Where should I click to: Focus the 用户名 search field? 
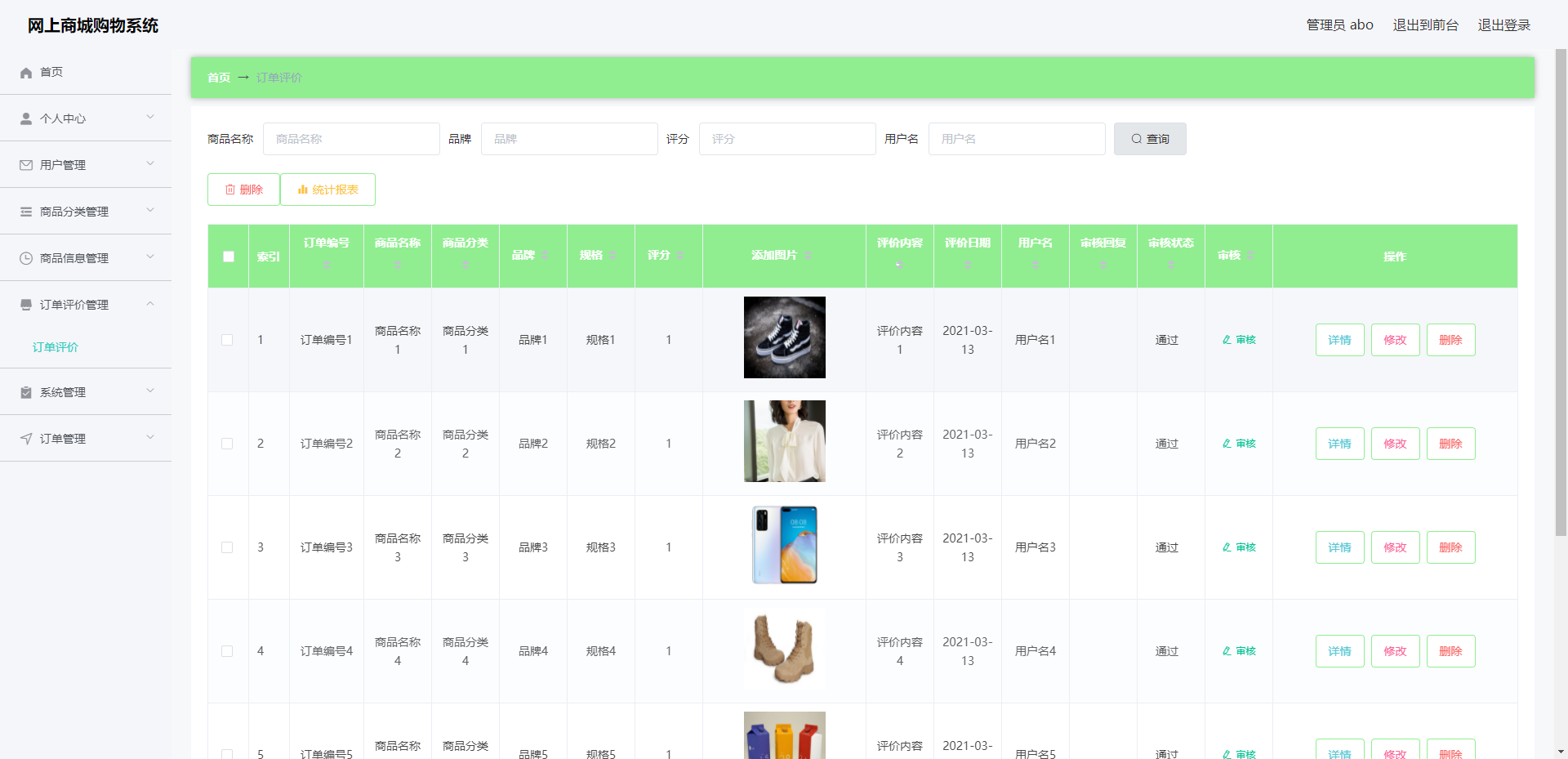[x=1017, y=139]
